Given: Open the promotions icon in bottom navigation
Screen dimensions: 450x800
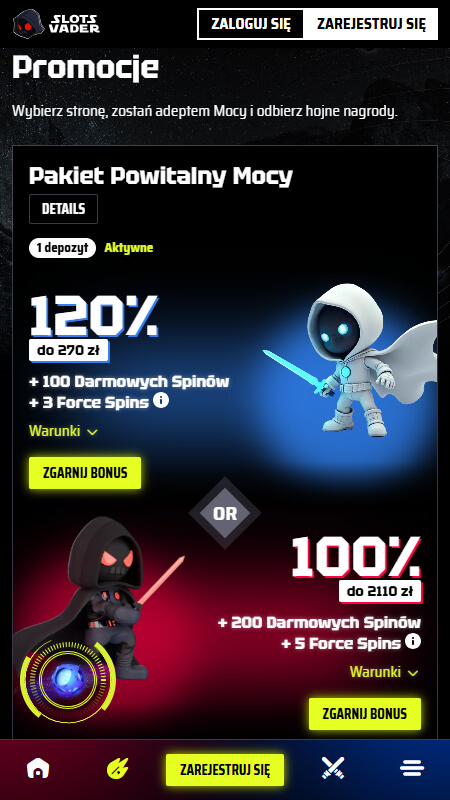Looking at the screenshot, I should pyautogui.click(x=117, y=768).
